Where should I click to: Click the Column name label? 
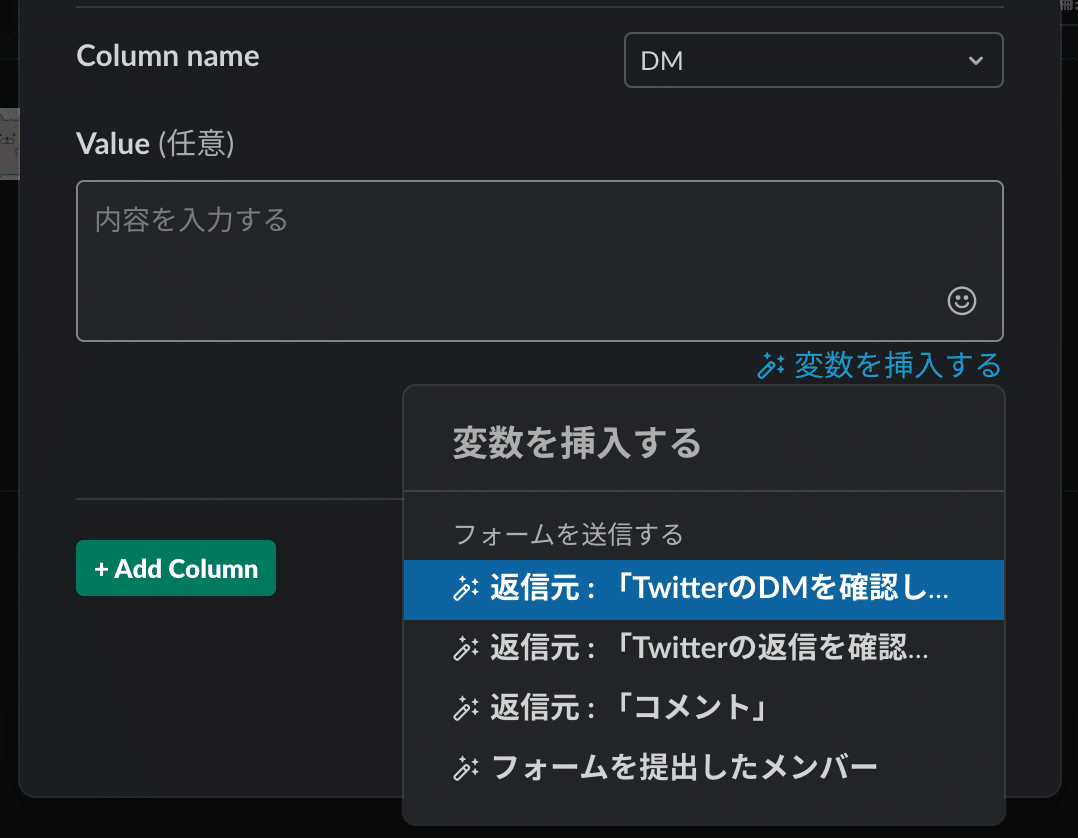(168, 56)
